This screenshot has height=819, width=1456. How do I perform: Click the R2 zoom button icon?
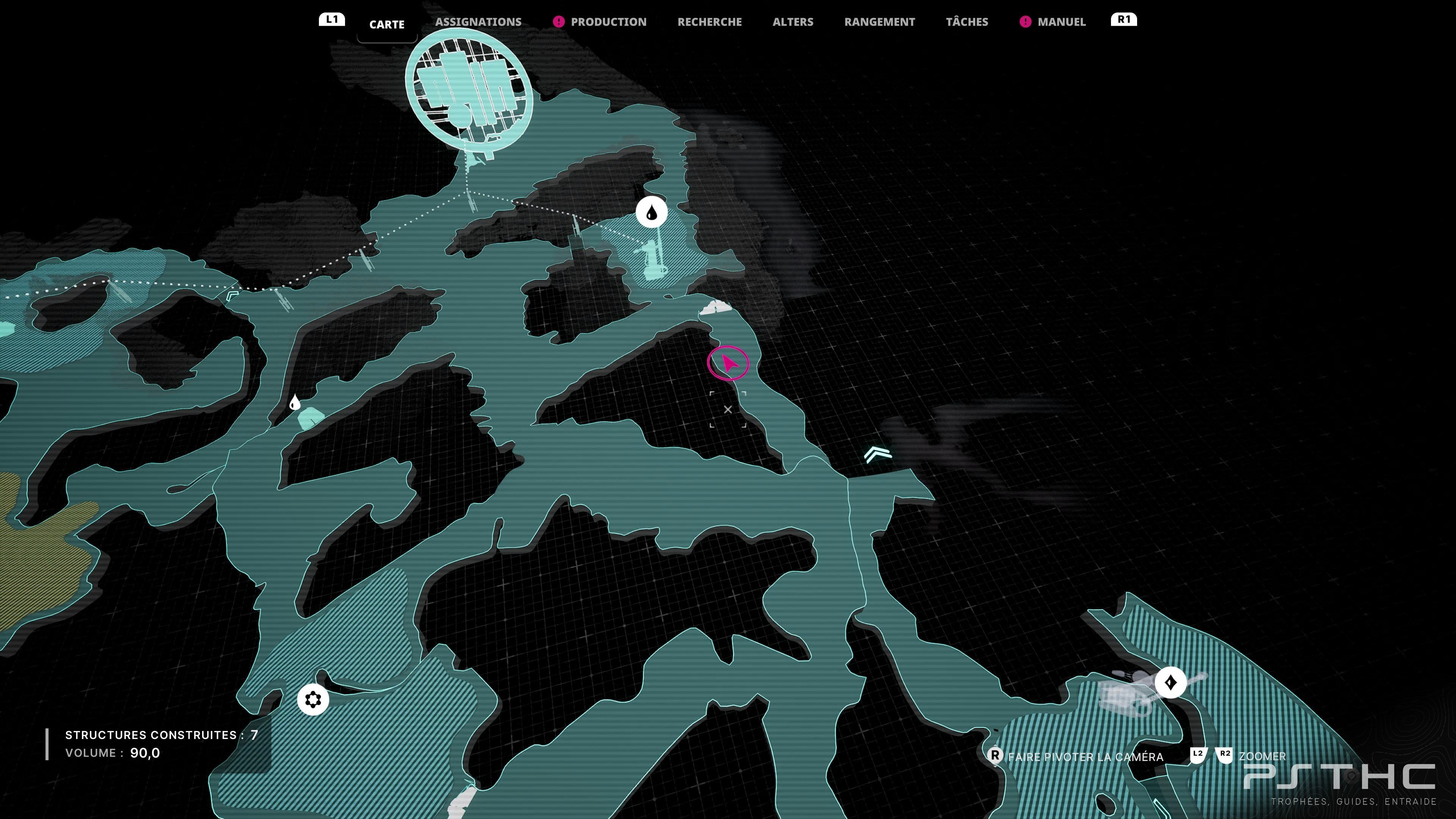1225,755
